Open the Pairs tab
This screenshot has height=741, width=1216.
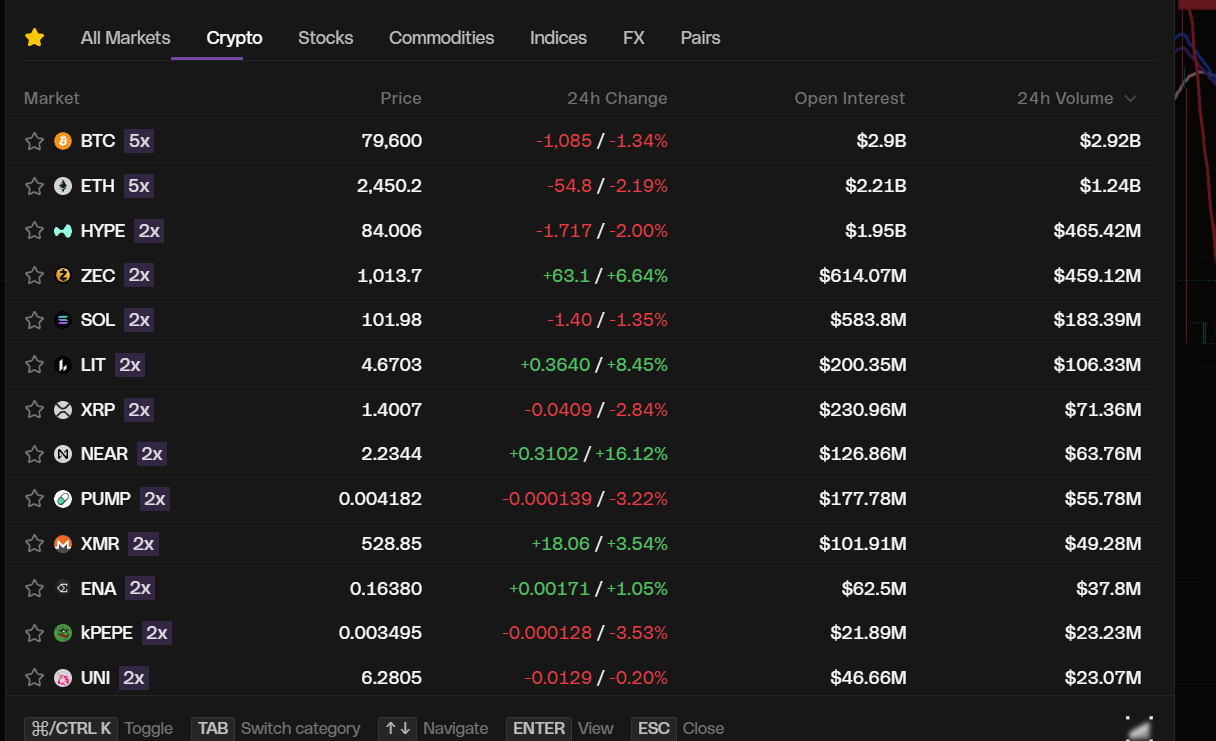(x=700, y=38)
